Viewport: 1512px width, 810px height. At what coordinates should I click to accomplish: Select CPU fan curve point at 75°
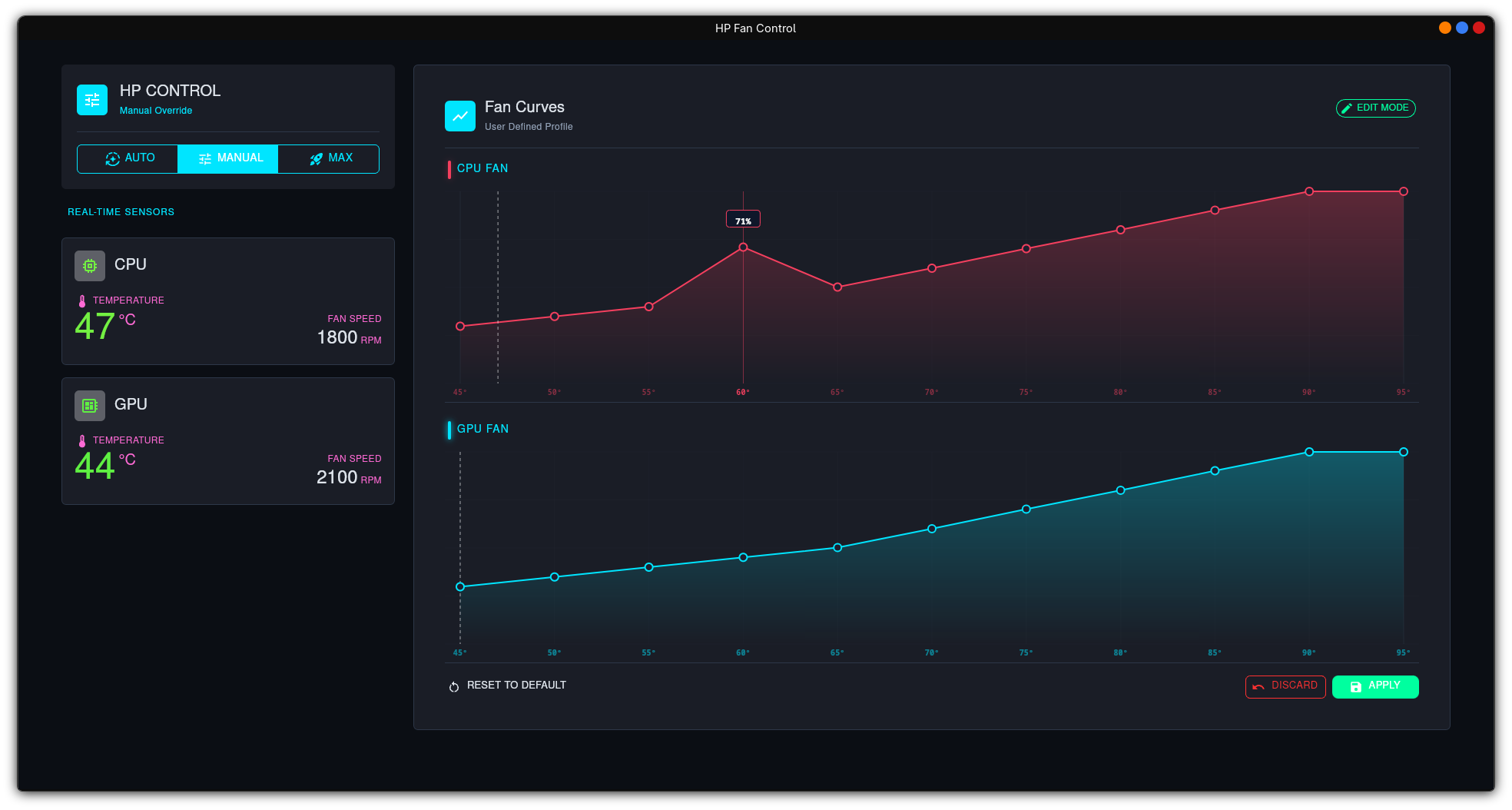pyautogui.click(x=1026, y=249)
